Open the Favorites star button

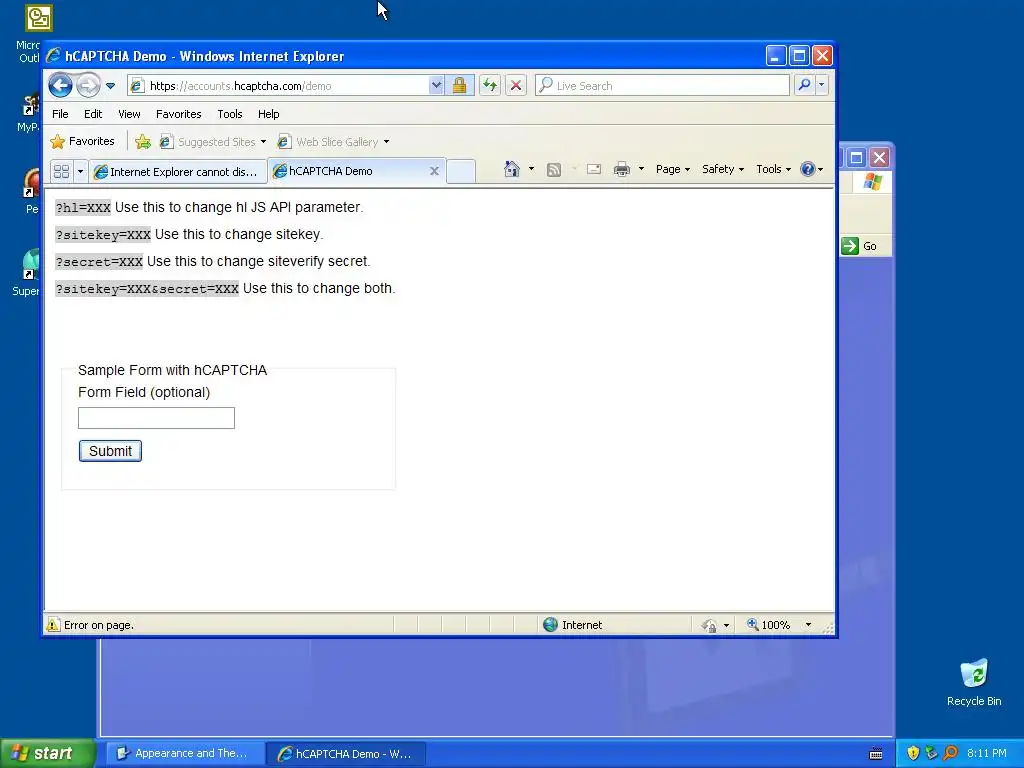click(x=82, y=141)
